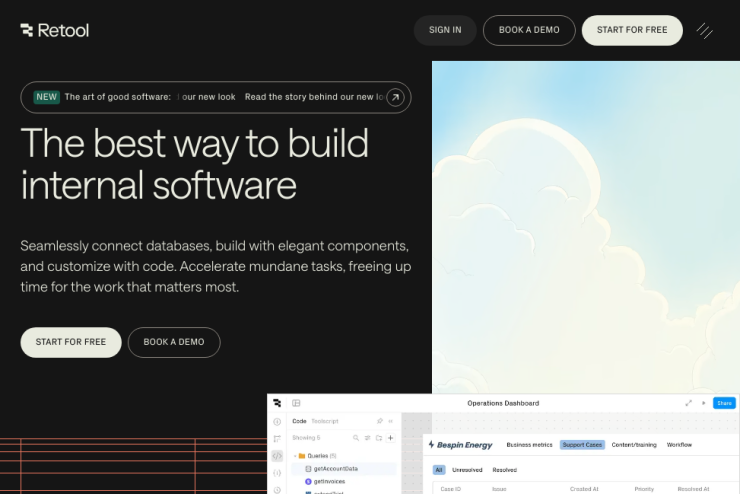Click the getAccountData query icon

308,469
